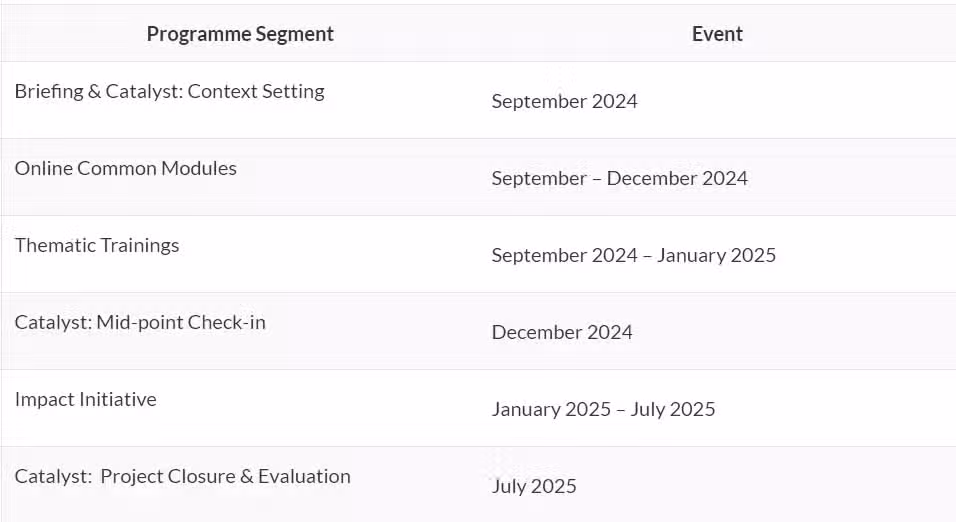The width and height of the screenshot is (956, 522).
Task: Click the January 2025 – July 2025 cell
Action: click(x=717, y=408)
